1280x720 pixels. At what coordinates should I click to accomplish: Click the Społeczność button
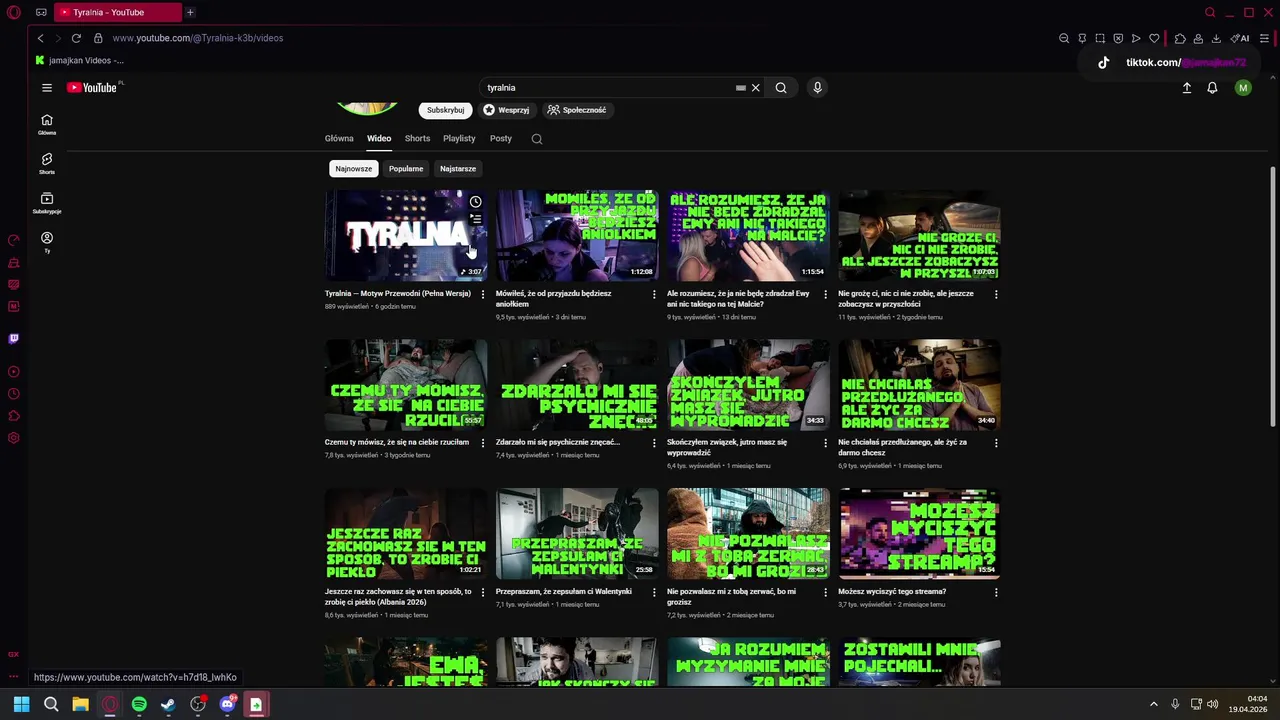pyautogui.click(x=577, y=110)
